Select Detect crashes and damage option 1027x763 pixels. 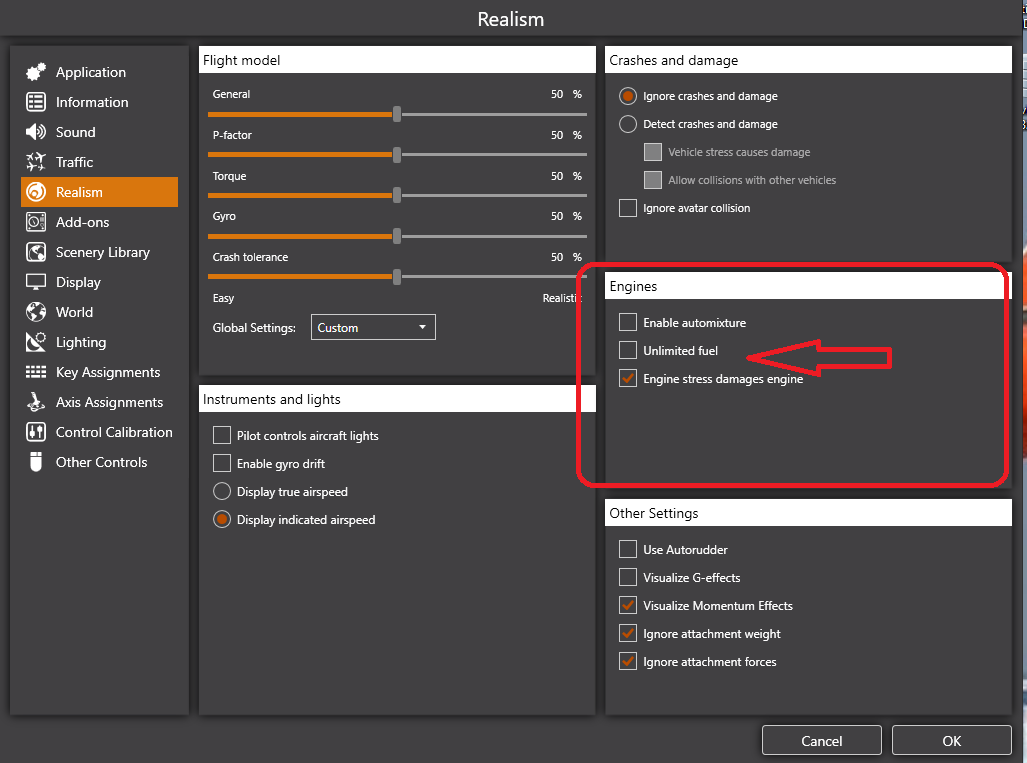(x=627, y=124)
